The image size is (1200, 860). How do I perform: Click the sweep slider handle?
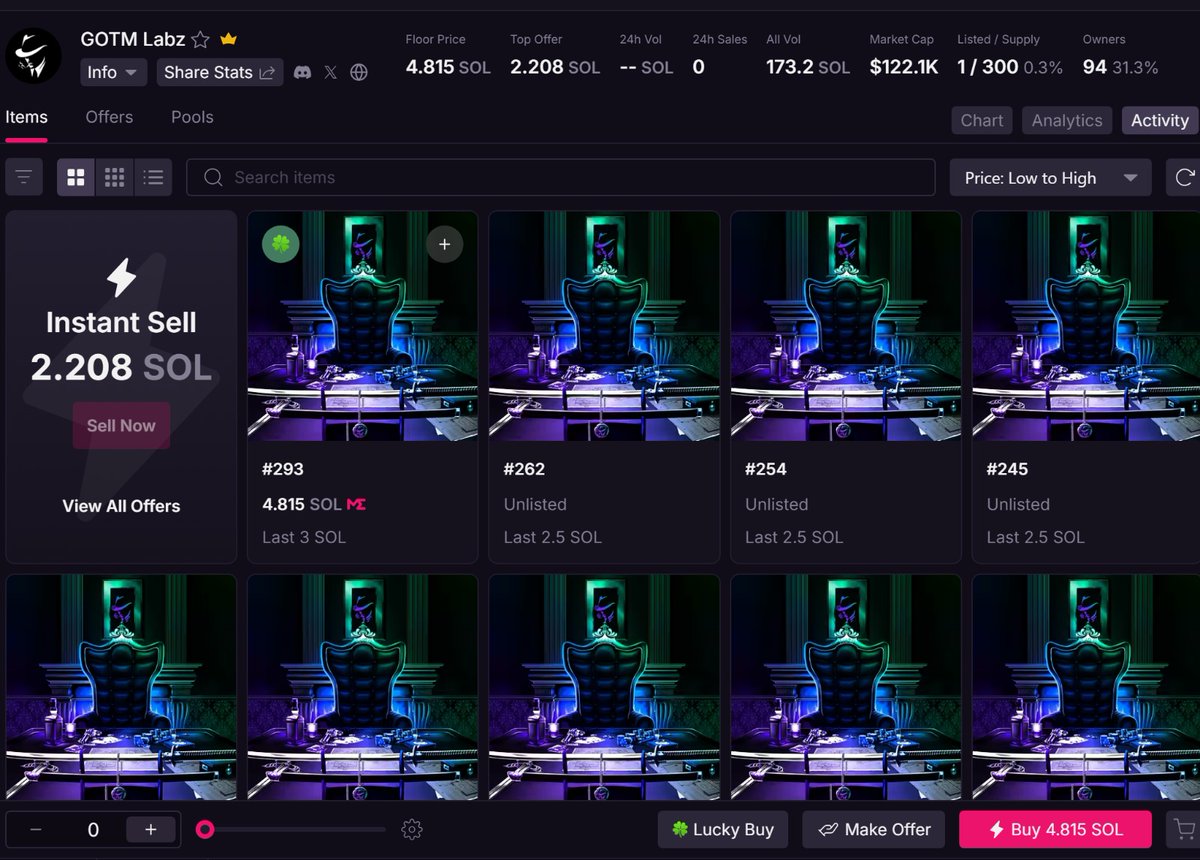click(205, 829)
